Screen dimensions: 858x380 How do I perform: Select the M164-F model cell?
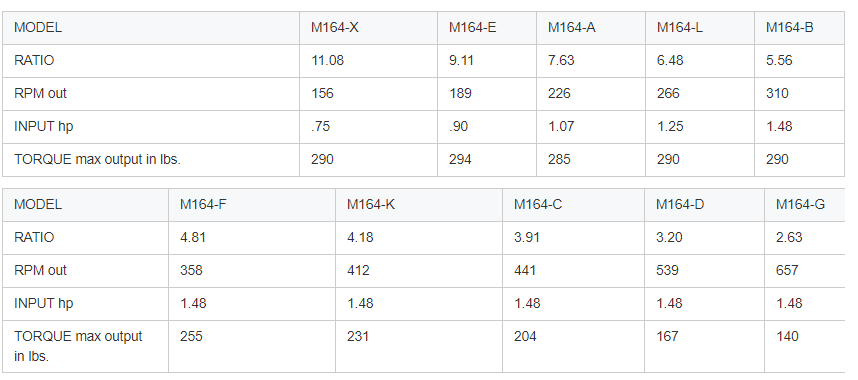tap(252, 205)
